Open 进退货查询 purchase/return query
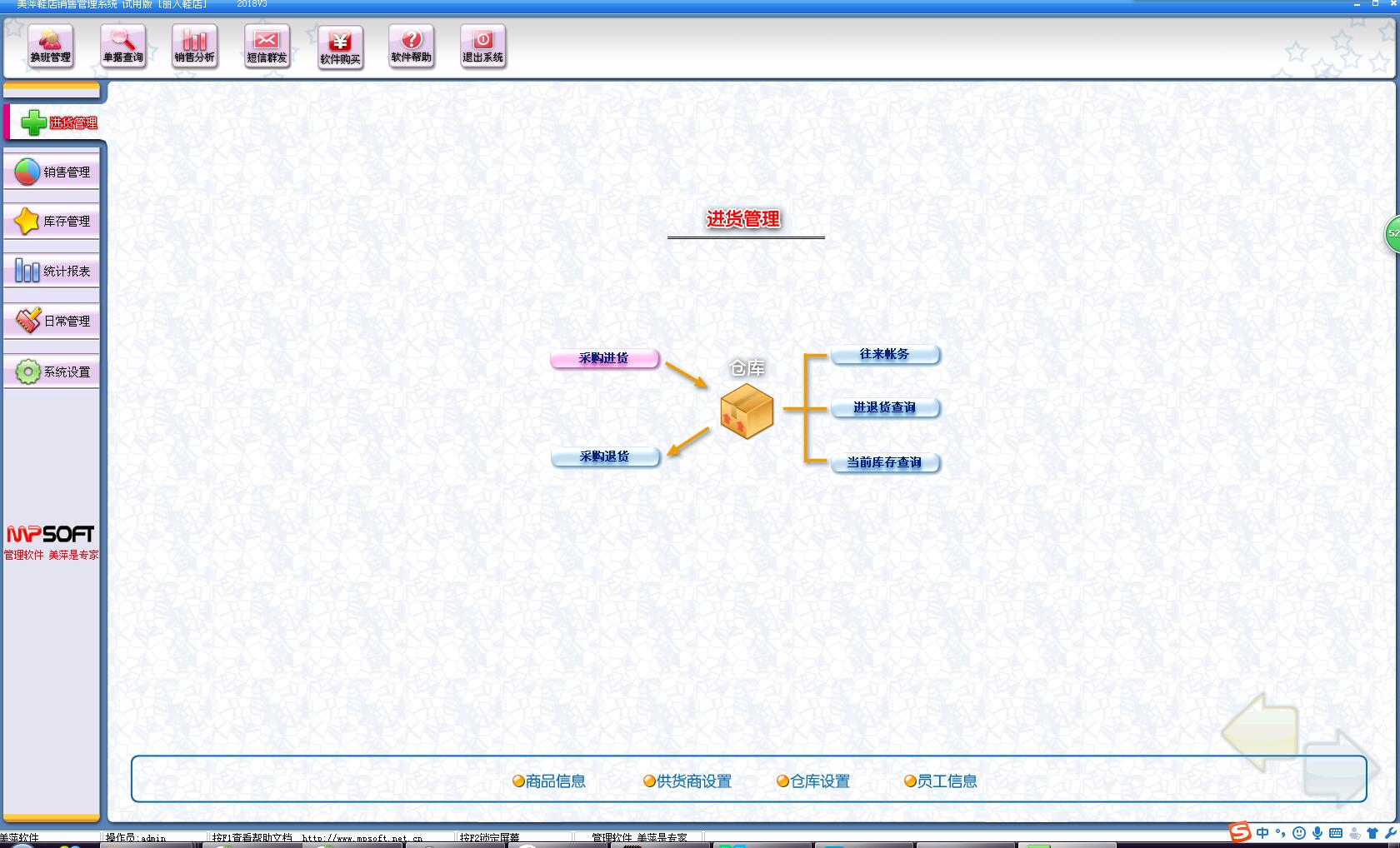The height and width of the screenshot is (848, 1400). [x=885, y=408]
